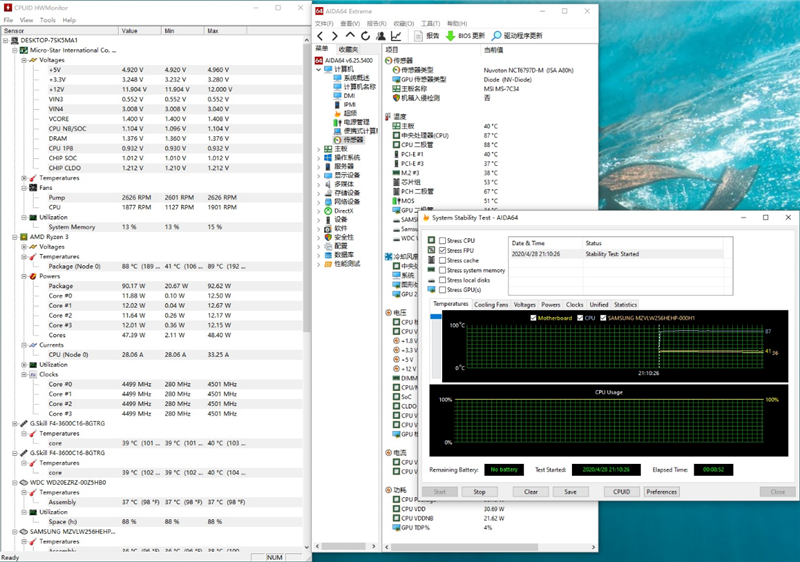Viewport: 800px width, 562px height.
Task: Open the Tools menu in HWMonitor
Action: point(48,20)
